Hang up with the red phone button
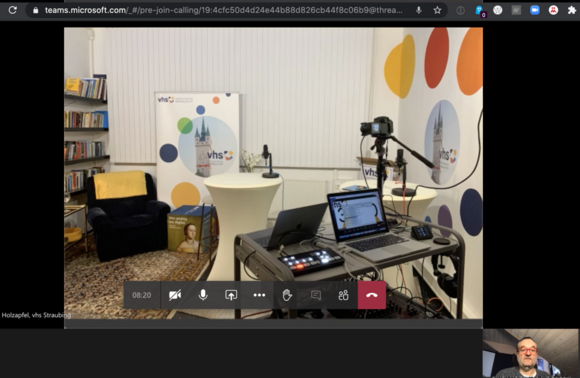Image resolution: width=580 pixels, height=378 pixels. [372, 295]
